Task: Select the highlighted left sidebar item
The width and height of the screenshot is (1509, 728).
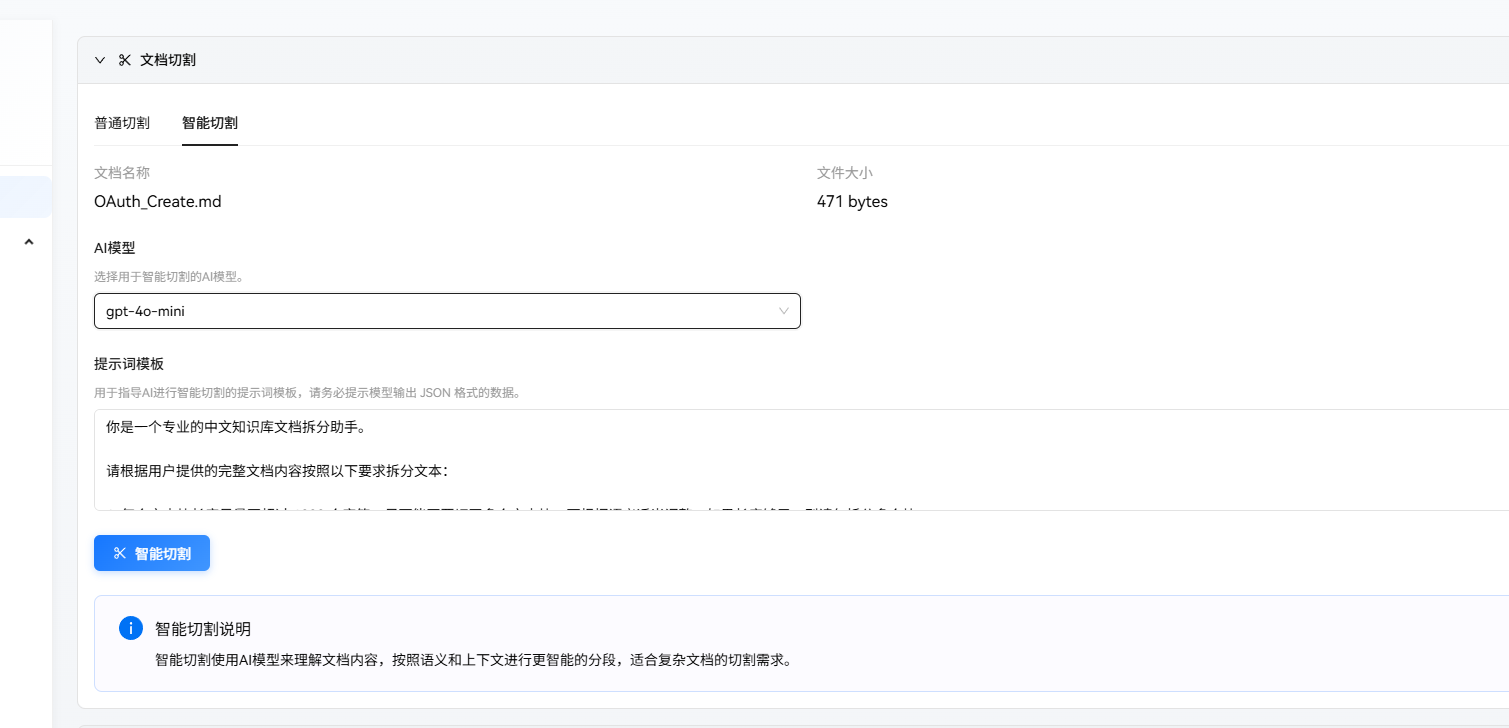Action: [x=25, y=197]
